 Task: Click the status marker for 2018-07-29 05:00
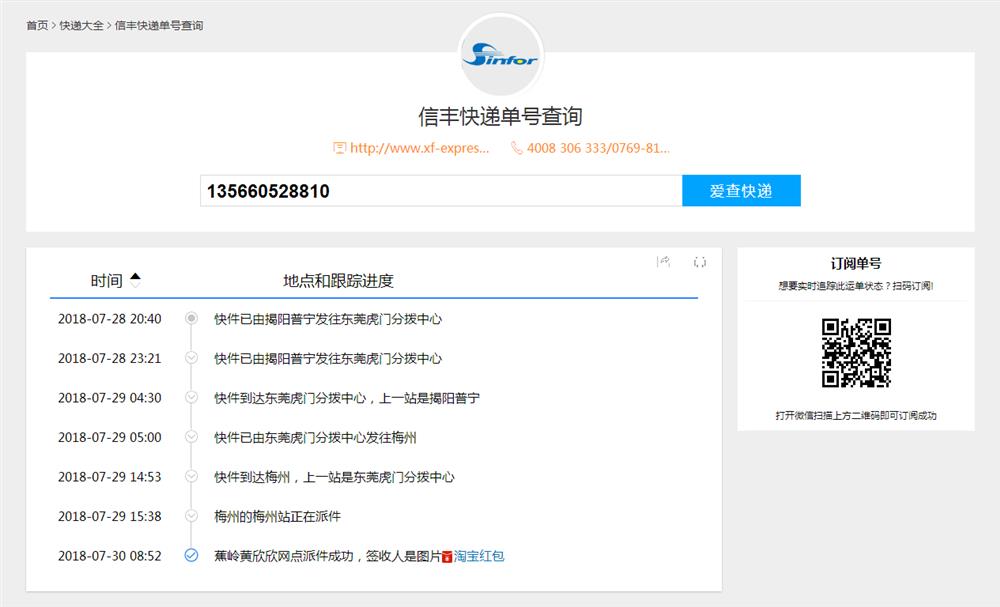tap(191, 437)
